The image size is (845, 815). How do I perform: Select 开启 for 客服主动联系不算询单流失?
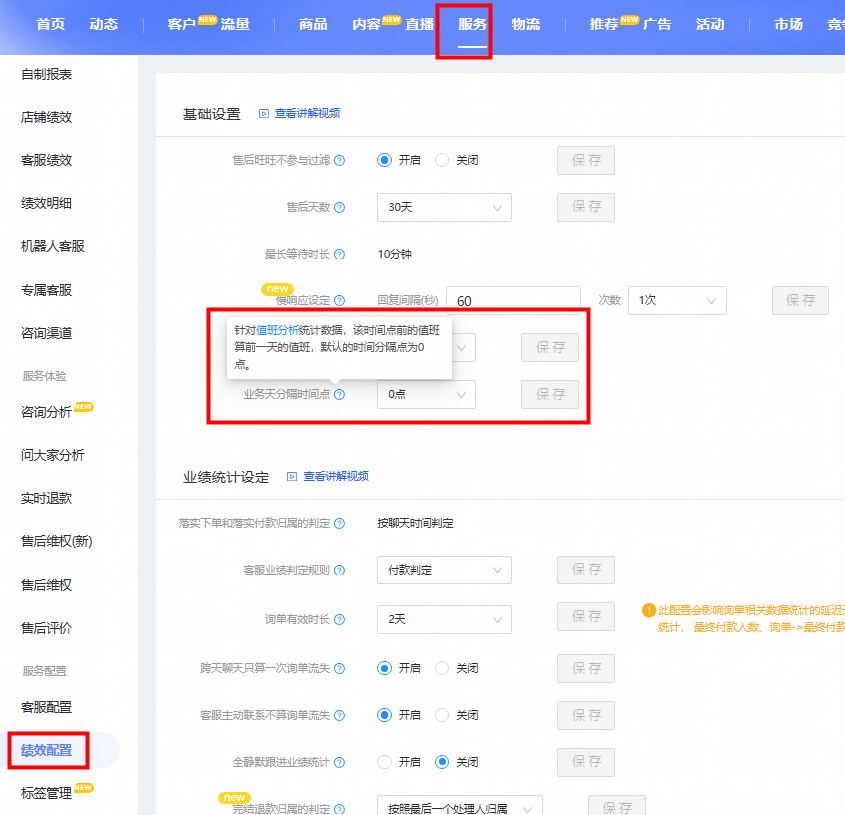(x=384, y=715)
